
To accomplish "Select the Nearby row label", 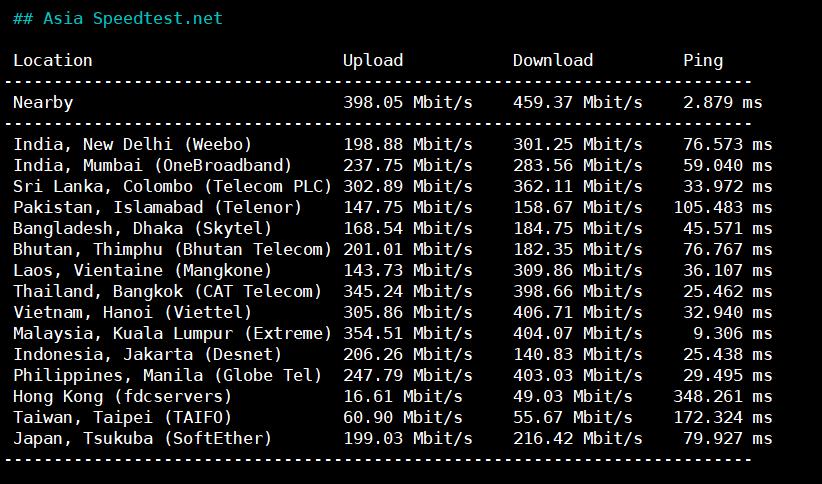I will click(43, 102).
